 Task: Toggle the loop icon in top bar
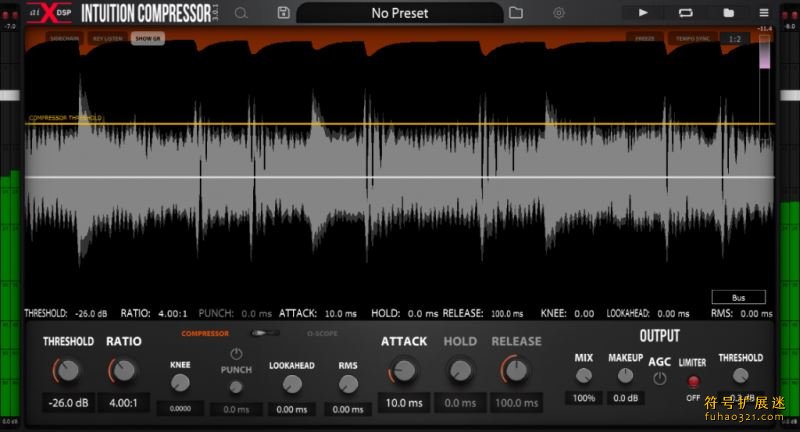(686, 13)
